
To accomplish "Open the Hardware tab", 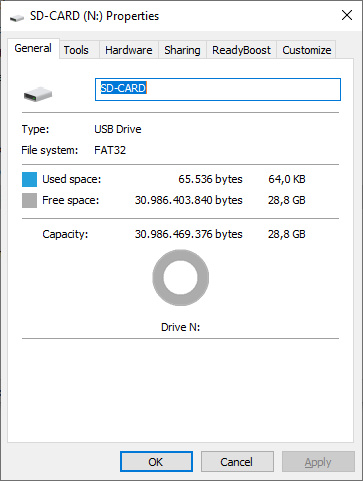I will [x=129, y=50].
